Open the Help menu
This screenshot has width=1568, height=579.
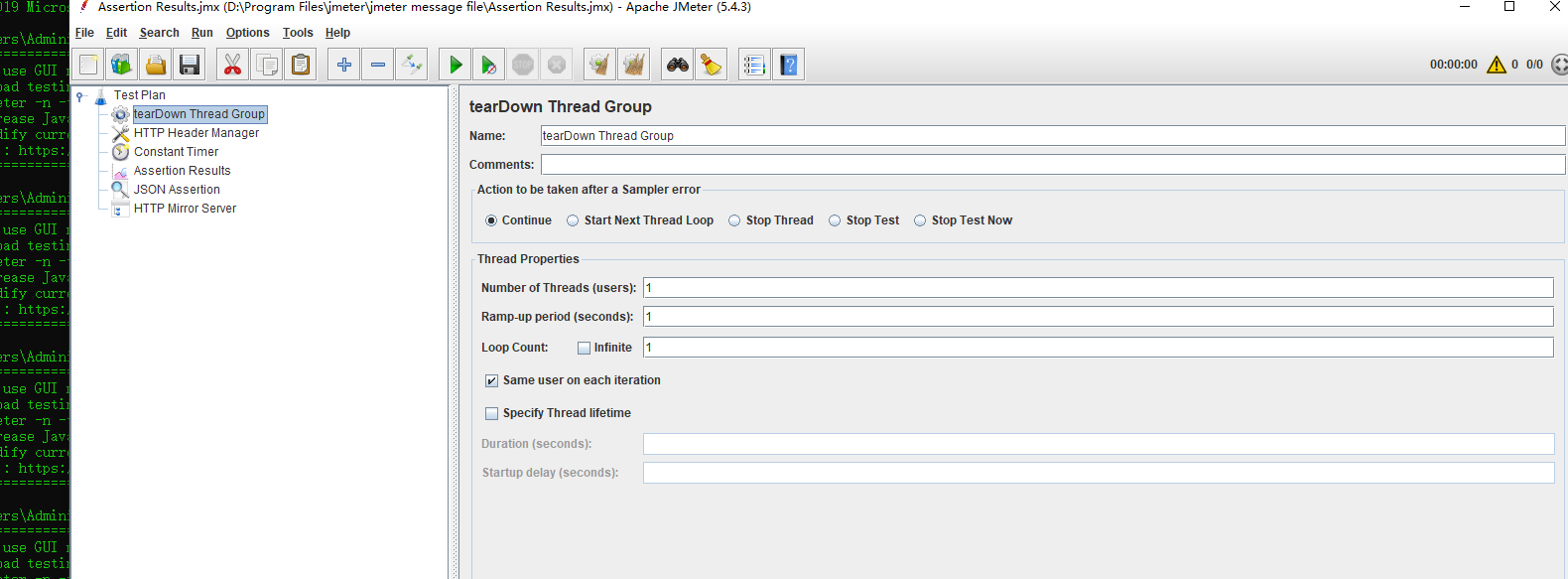click(337, 33)
